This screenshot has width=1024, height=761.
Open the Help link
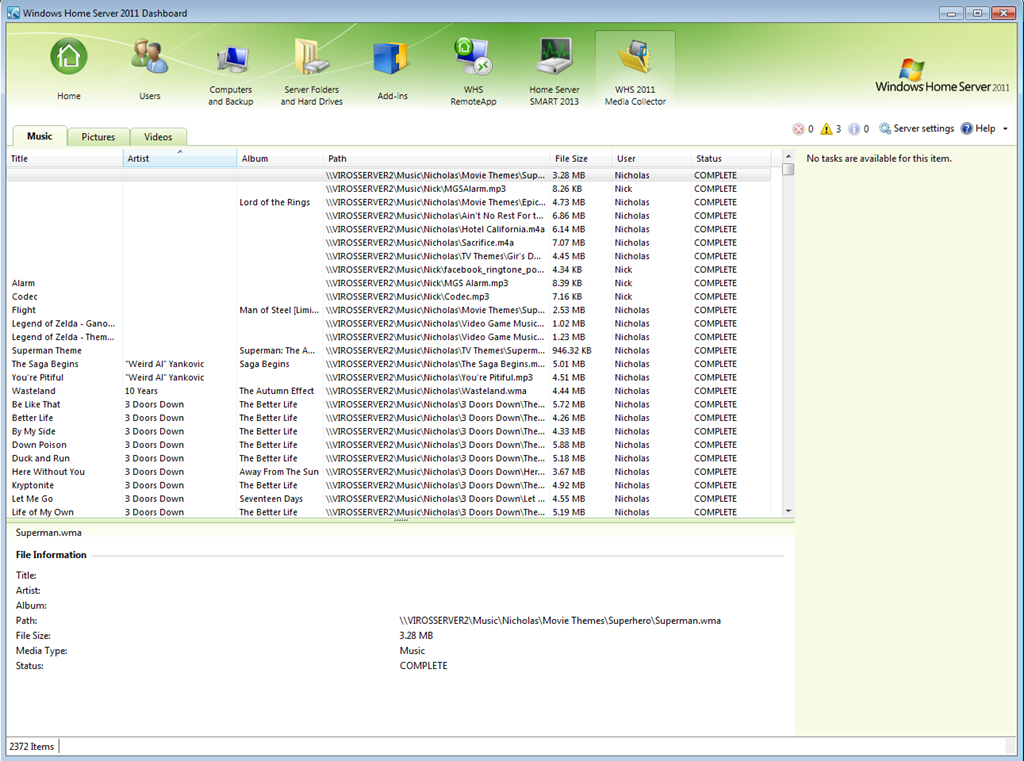[x=985, y=129]
